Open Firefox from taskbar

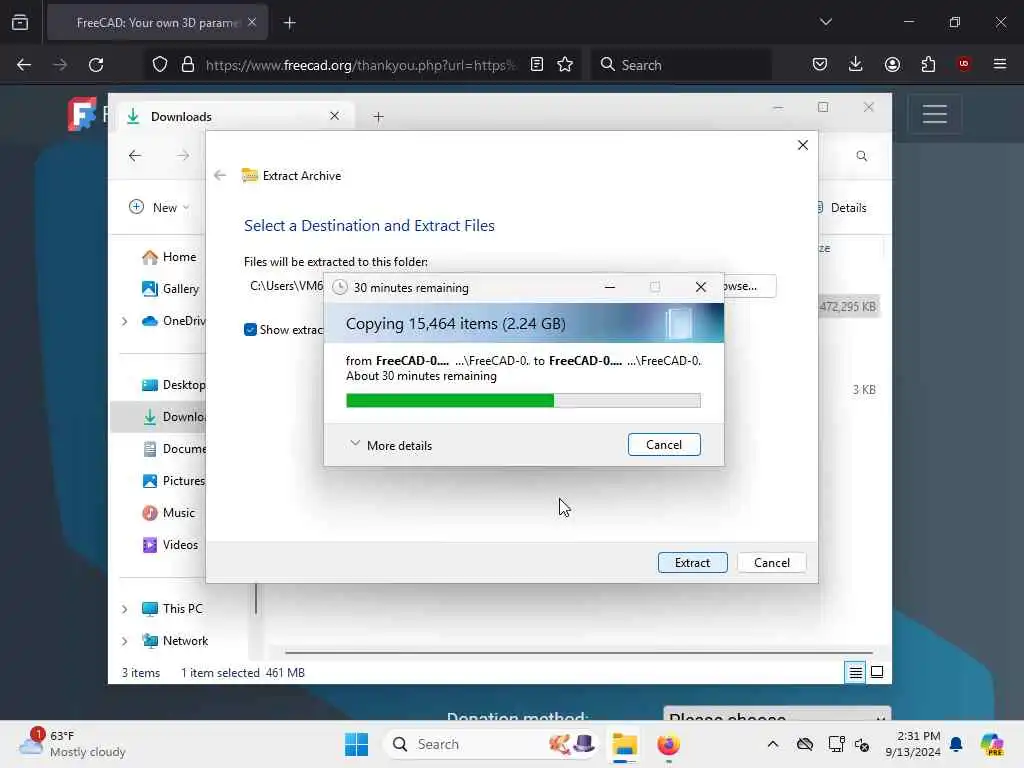click(x=668, y=744)
